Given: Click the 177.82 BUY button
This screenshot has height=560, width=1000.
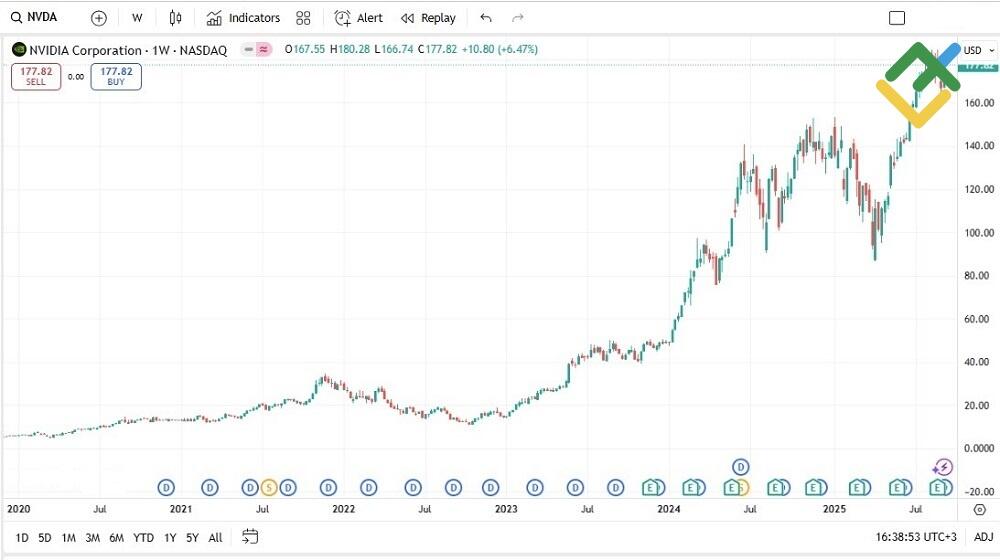Looking at the screenshot, I should click(x=116, y=77).
